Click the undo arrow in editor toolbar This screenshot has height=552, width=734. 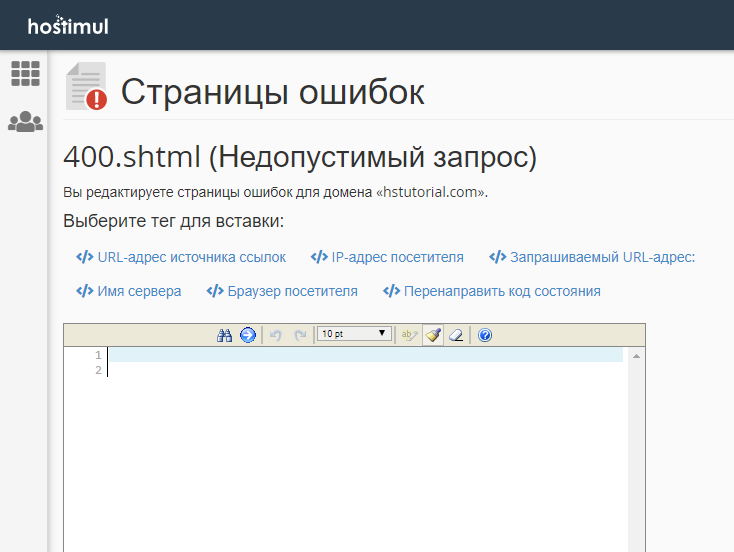(x=276, y=335)
